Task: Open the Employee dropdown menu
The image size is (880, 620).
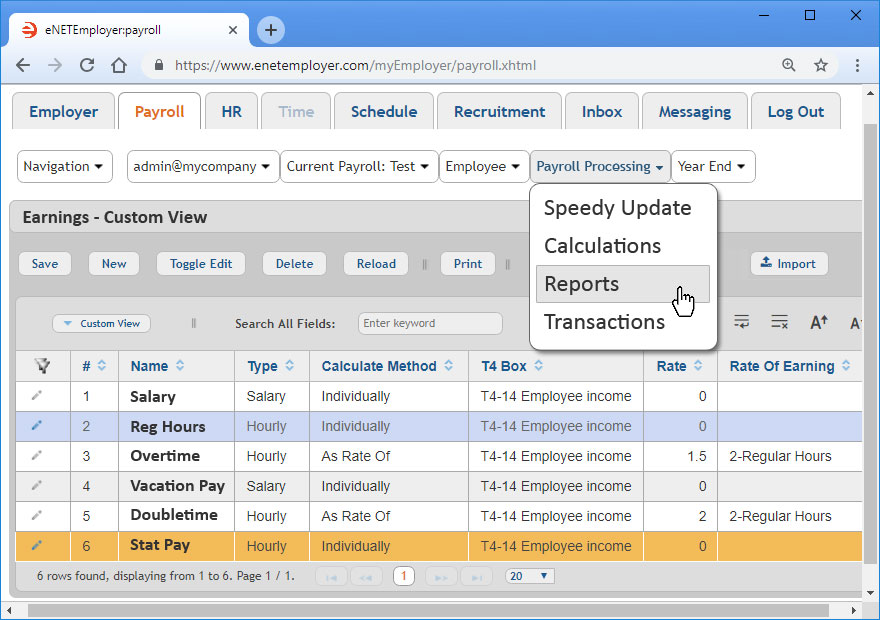Action: [484, 167]
